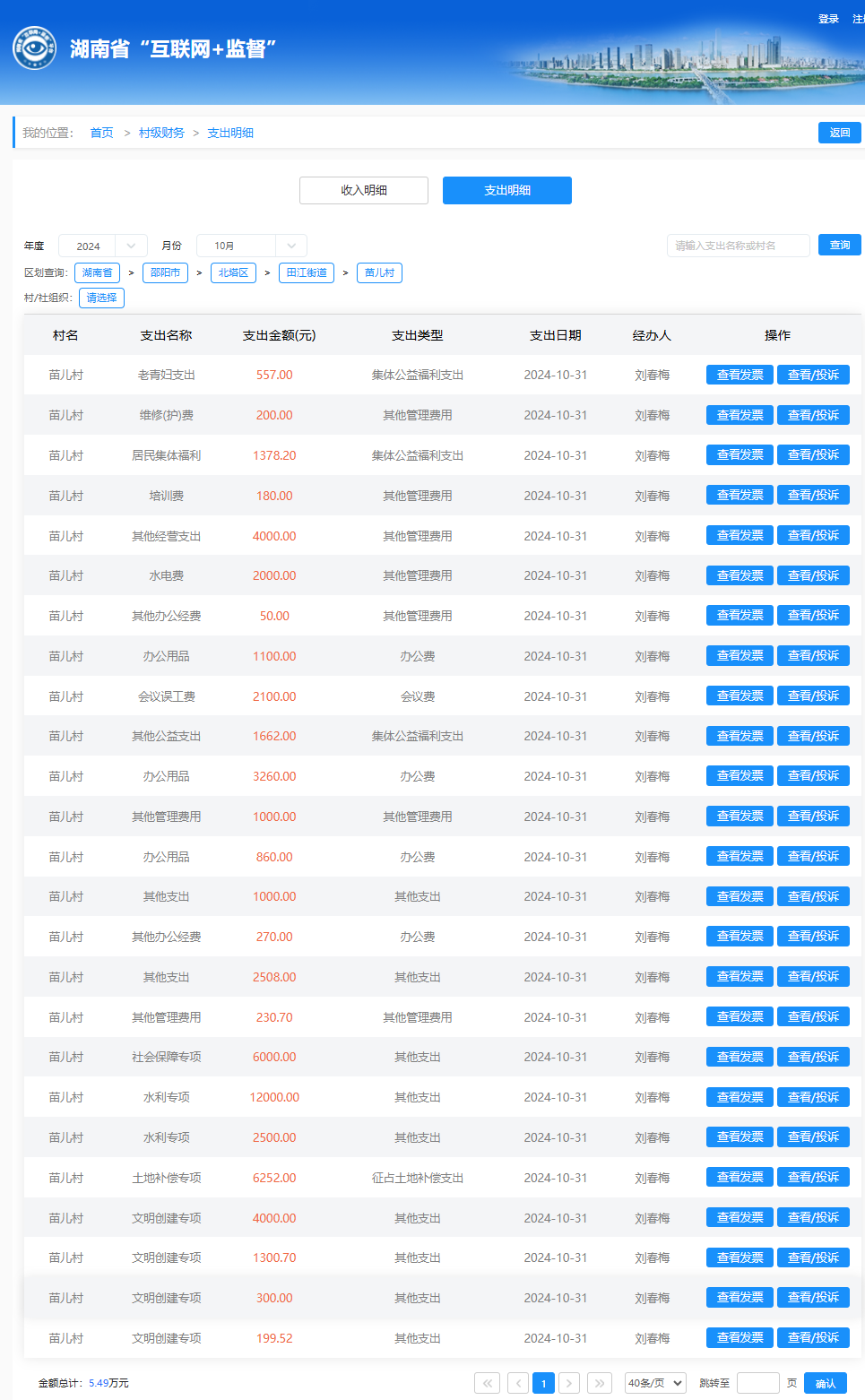Click the 湖南省“互联网+监督” site title
The height and width of the screenshot is (1400, 865).
173,48
